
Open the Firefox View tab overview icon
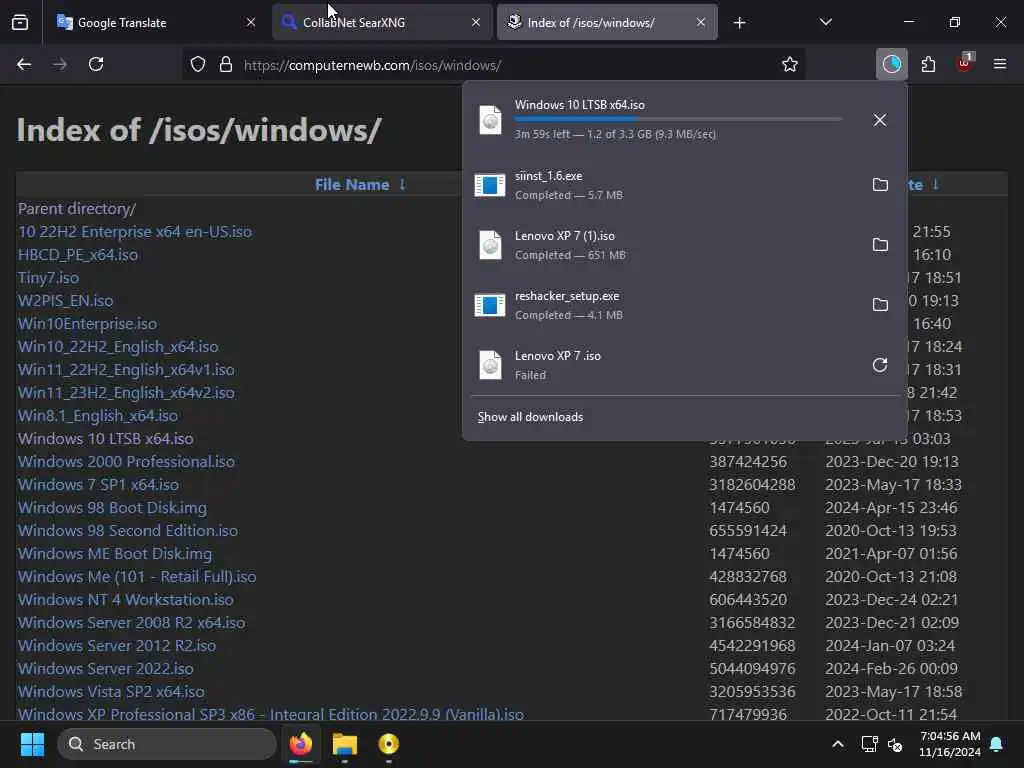pyautogui.click(x=20, y=22)
